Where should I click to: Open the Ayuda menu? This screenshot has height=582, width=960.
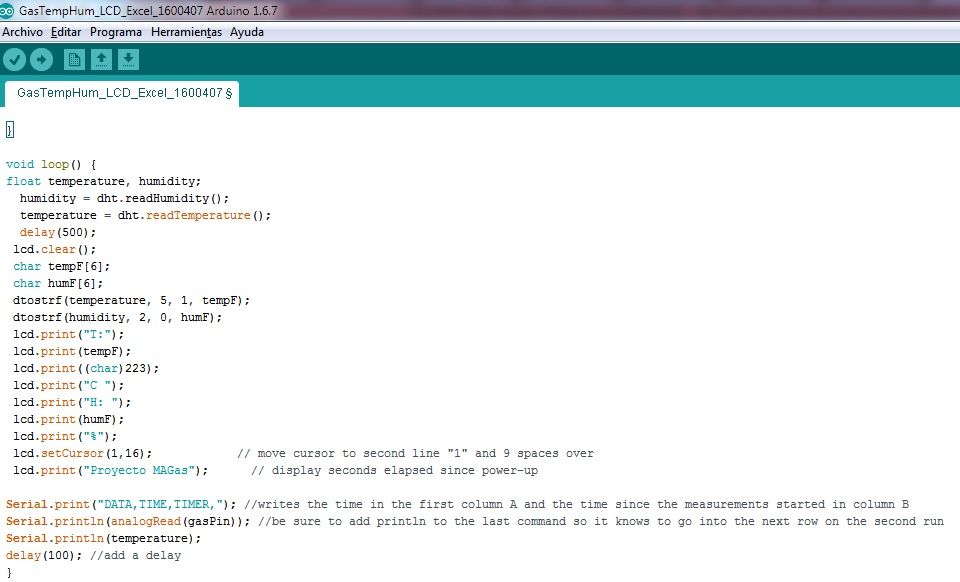[246, 32]
